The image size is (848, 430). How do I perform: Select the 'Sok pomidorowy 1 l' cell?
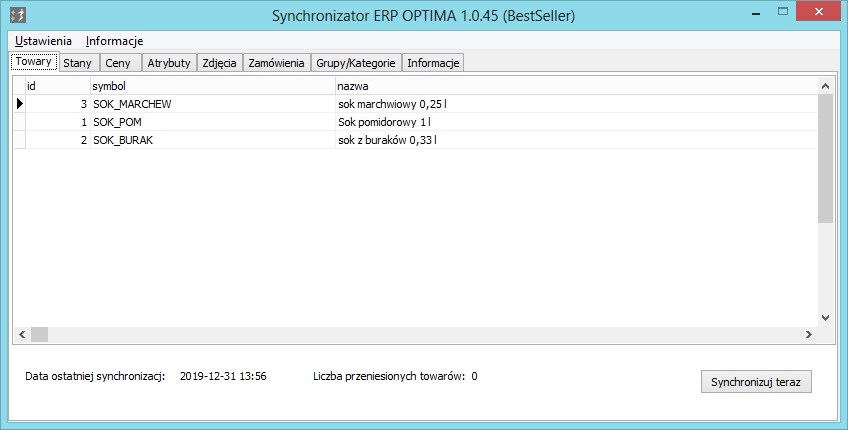coord(576,122)
